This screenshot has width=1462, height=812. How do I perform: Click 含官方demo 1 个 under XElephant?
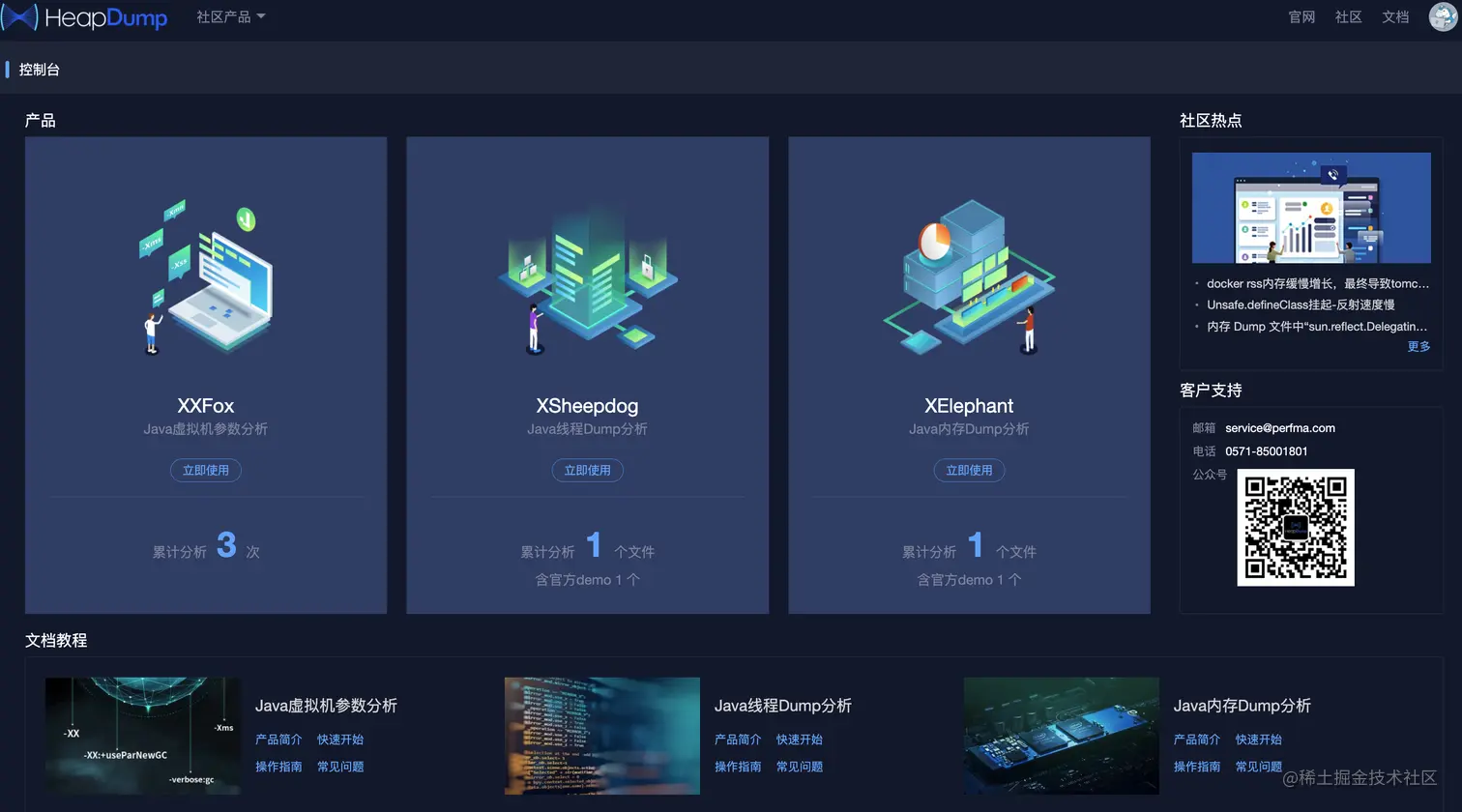(969, 580)
